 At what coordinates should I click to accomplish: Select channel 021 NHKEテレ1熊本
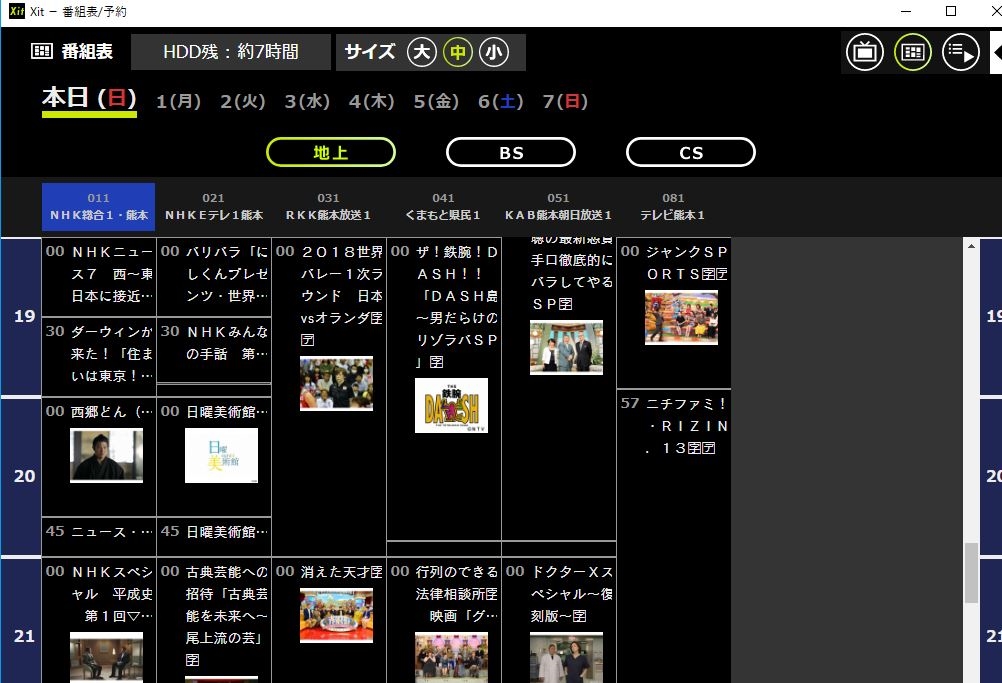point(213,206)
